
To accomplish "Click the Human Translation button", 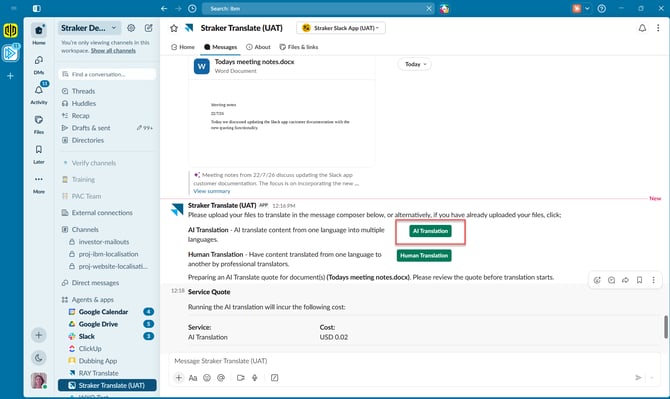I will click(x=424, y=255).
